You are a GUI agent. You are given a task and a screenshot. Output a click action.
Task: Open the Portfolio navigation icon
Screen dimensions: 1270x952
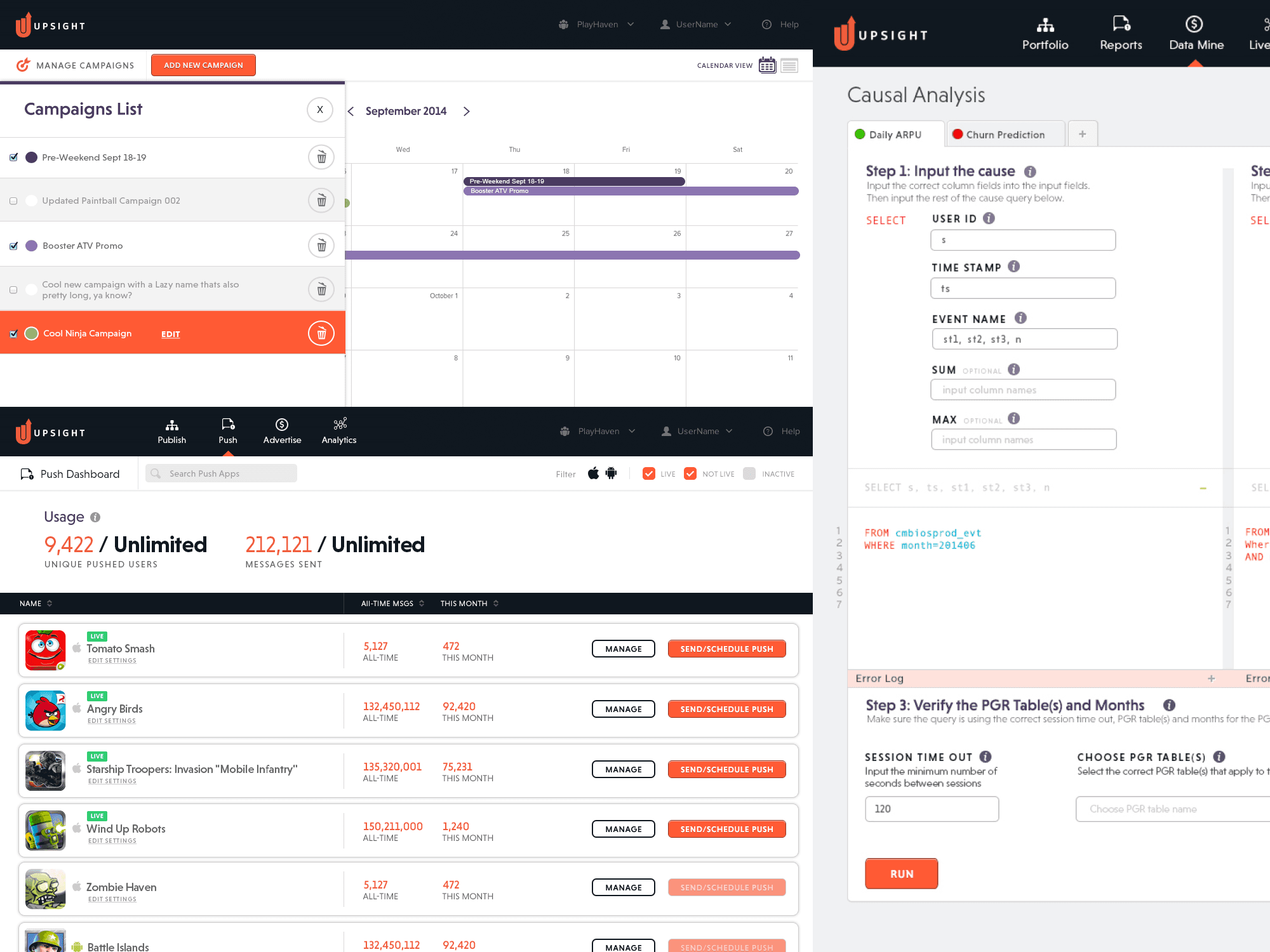click(x=1045, y=25)
